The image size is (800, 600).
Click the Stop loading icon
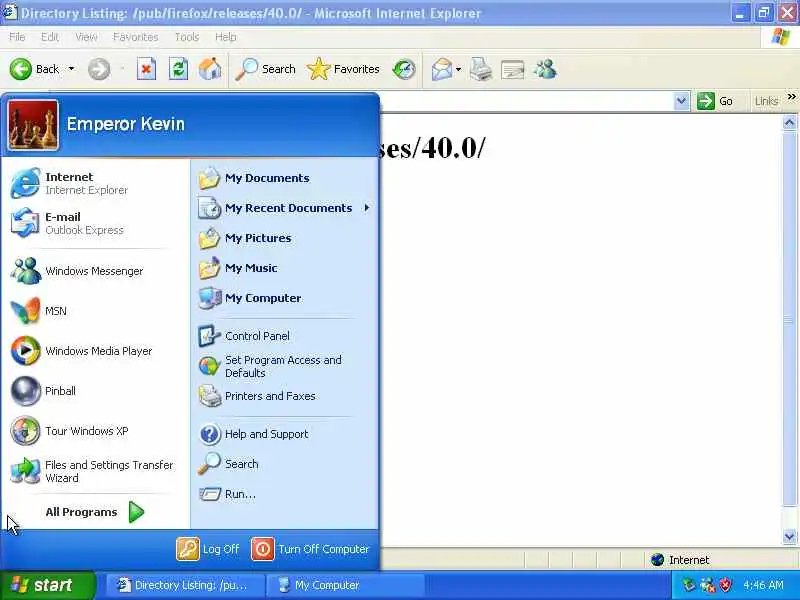tap(146, 69)
